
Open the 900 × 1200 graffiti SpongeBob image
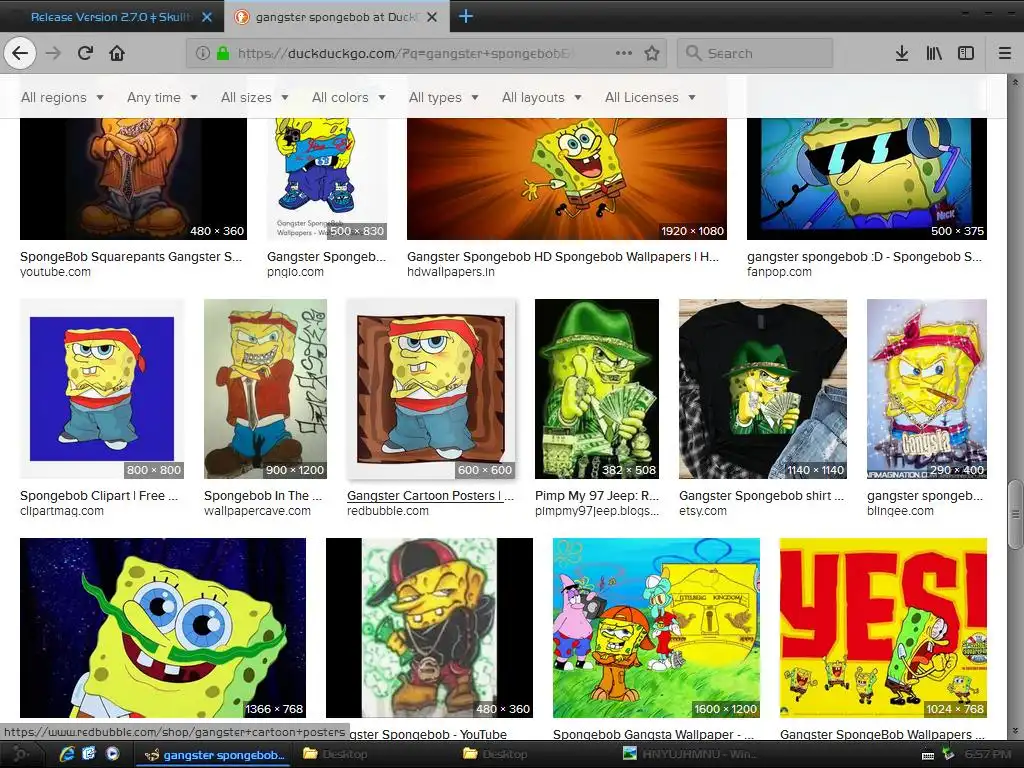(x=265, y=389)
